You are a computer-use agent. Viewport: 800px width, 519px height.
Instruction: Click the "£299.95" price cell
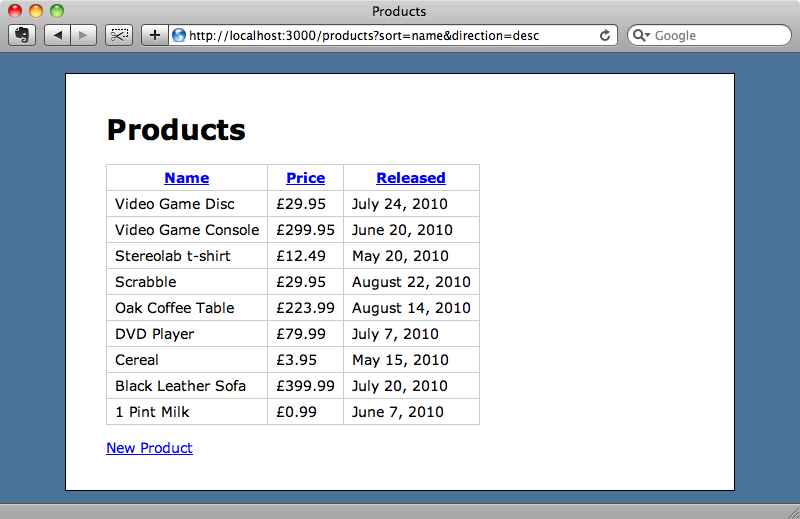point(306,230)
